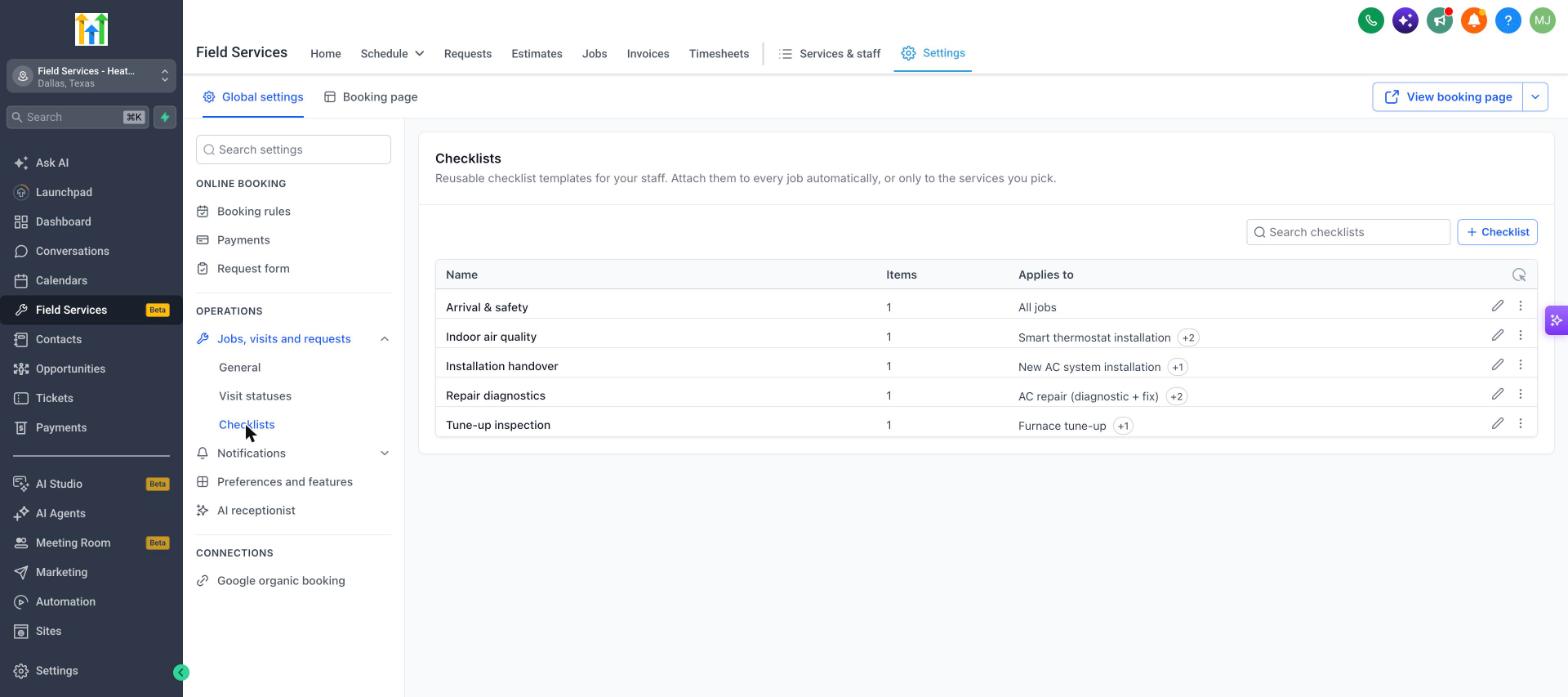This screenshot has height=697, width=1568.
Task: Open the Schedule dropdown in top nav
Action: pos(392,54)
